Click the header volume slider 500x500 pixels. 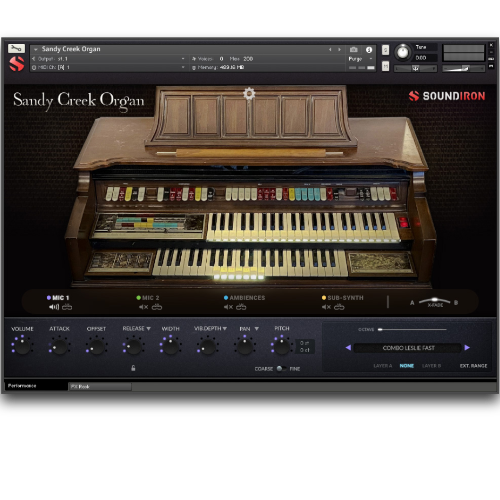(463, 69)
